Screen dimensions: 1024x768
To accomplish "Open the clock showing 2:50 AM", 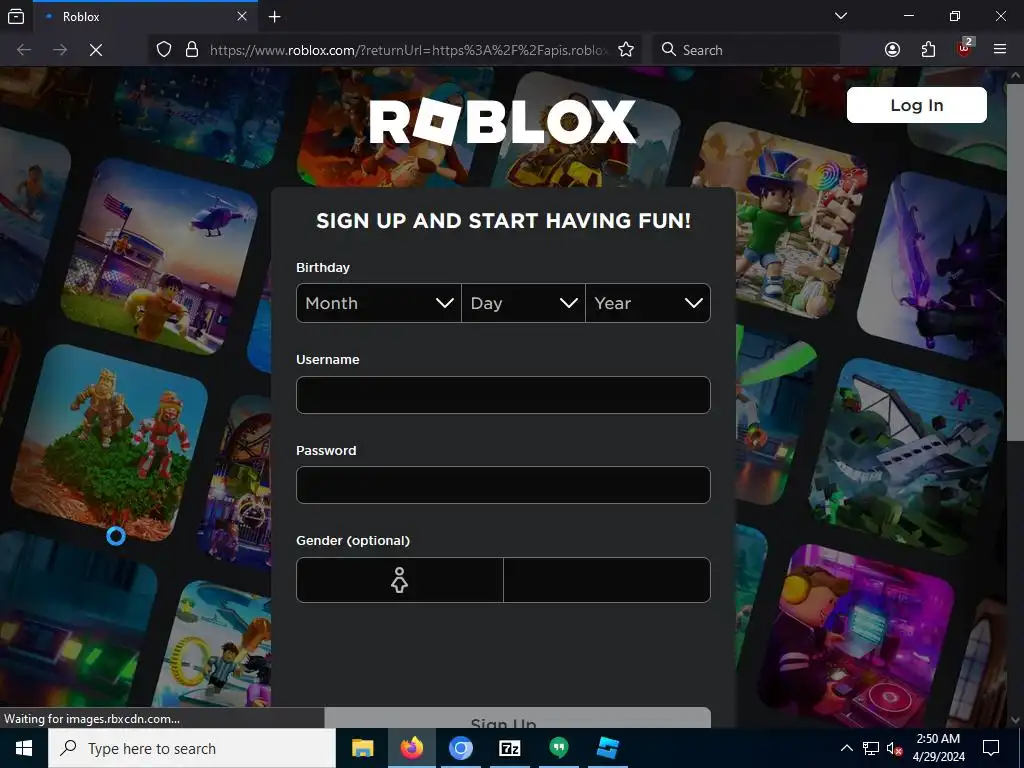I will (x=938, y=748).
